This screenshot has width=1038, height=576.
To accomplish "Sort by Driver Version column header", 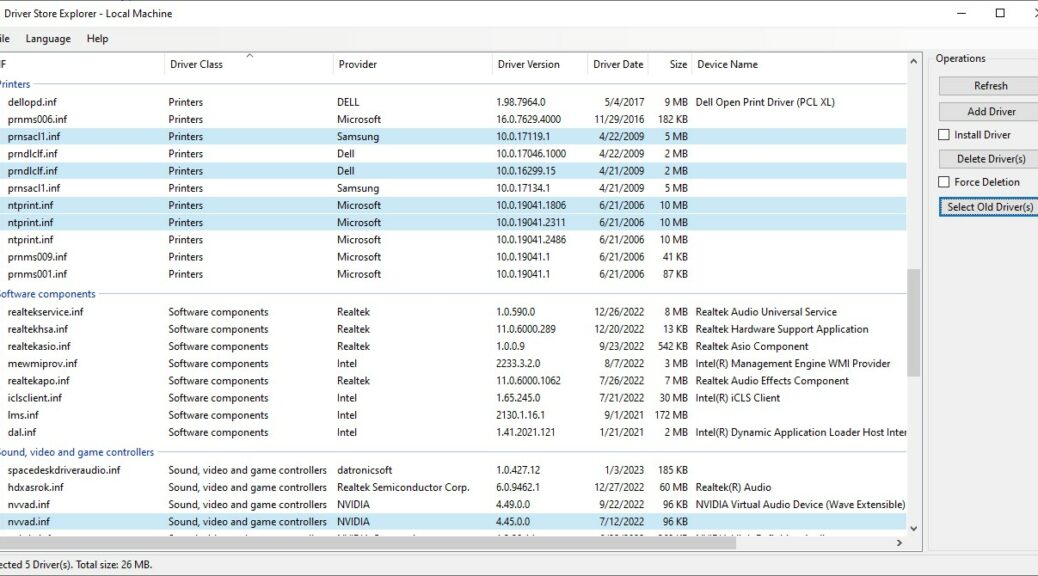I will click(x=539, y=64).
